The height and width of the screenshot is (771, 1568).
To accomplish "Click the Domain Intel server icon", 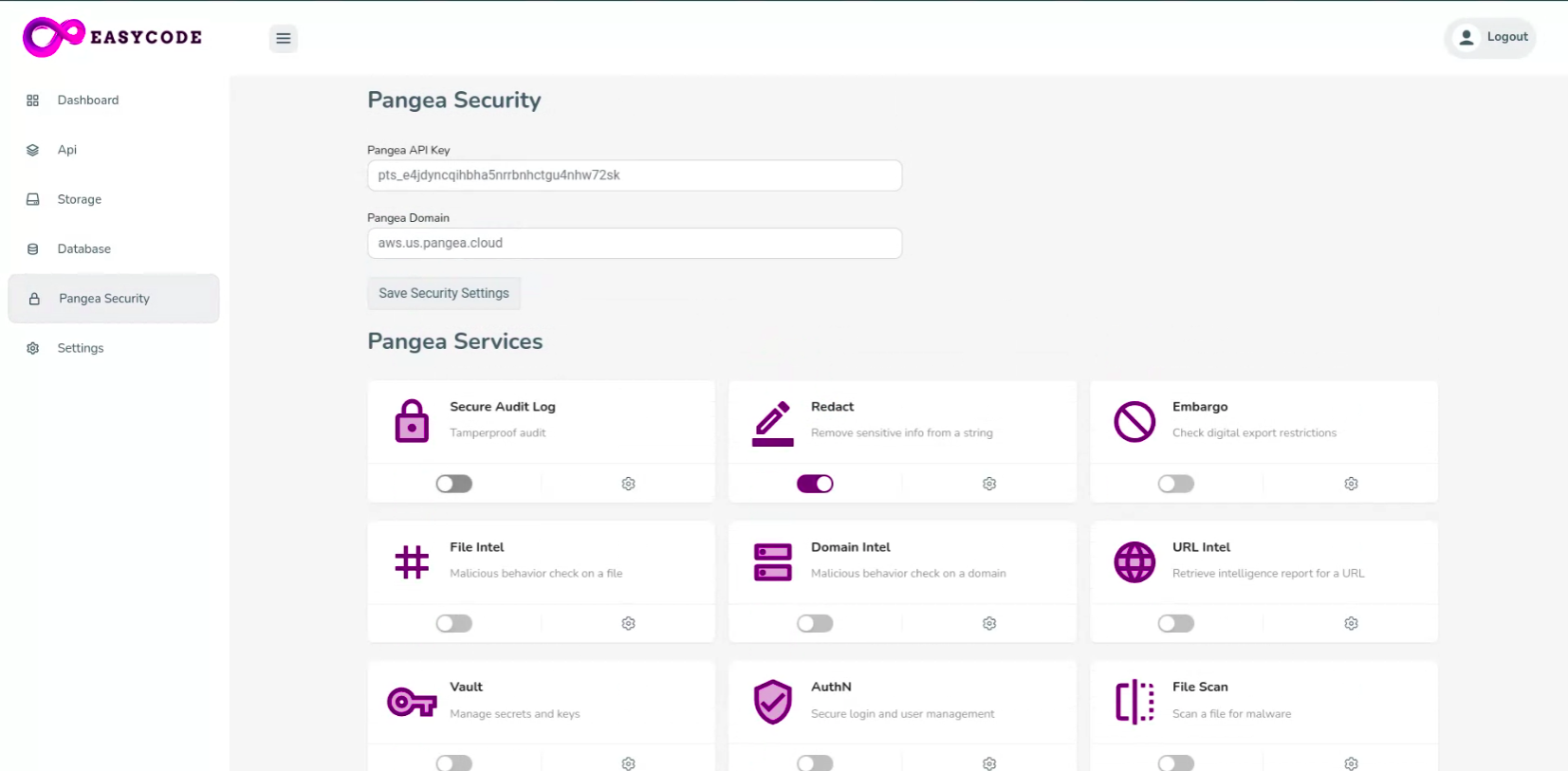I will 773,562.
